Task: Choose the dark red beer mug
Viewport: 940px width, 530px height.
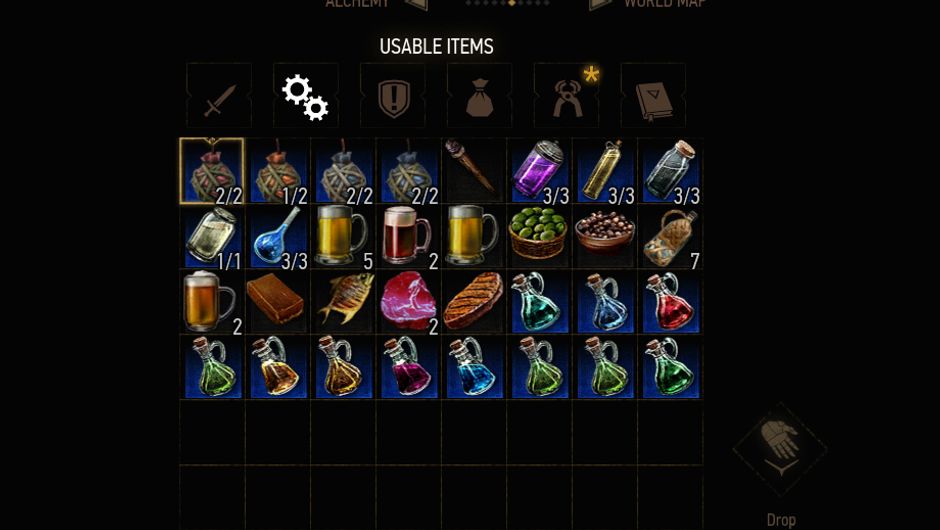Action: tap(409, 237)
